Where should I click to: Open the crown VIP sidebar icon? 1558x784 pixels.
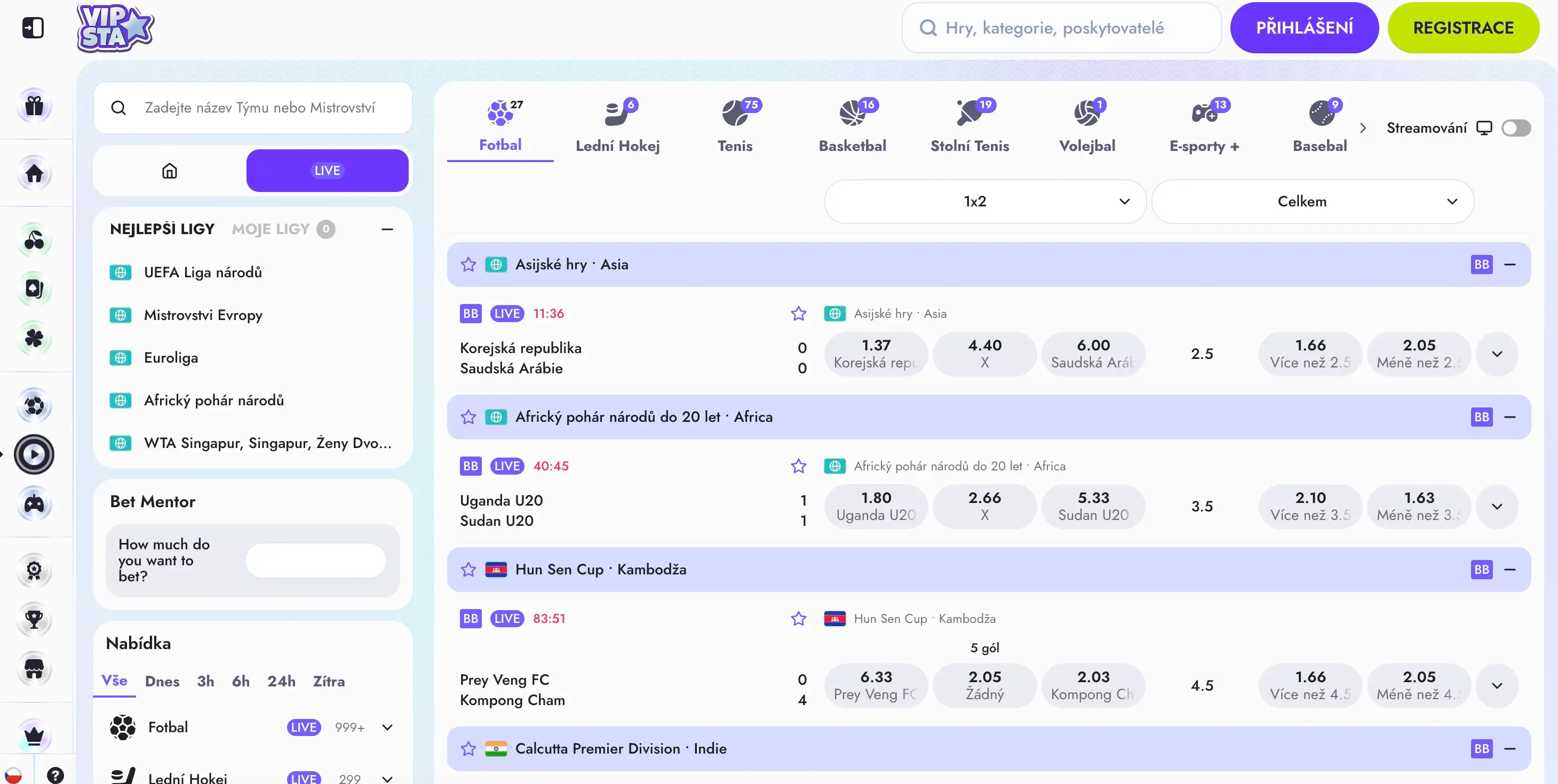coord(35,735)
